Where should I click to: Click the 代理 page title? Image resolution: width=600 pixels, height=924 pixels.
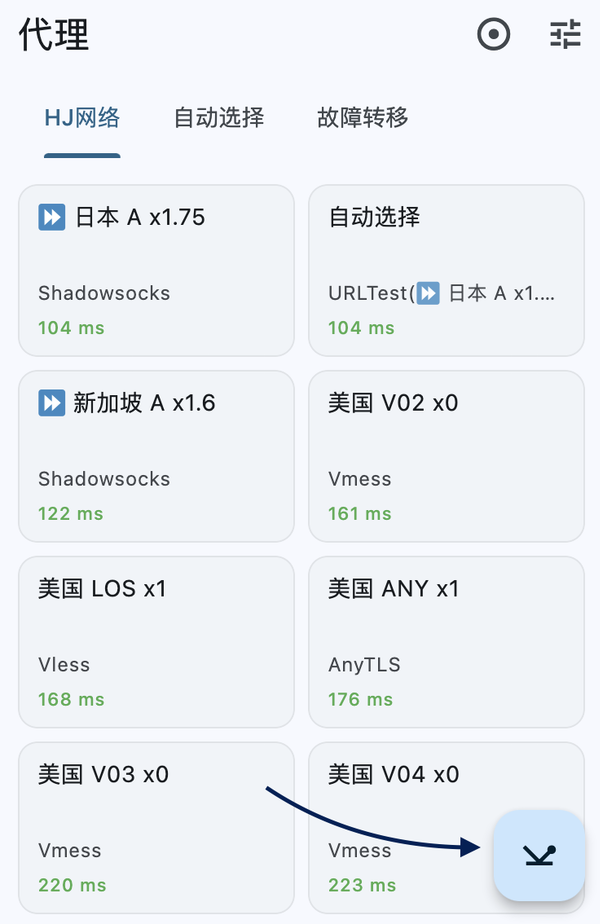coord(54,35)
